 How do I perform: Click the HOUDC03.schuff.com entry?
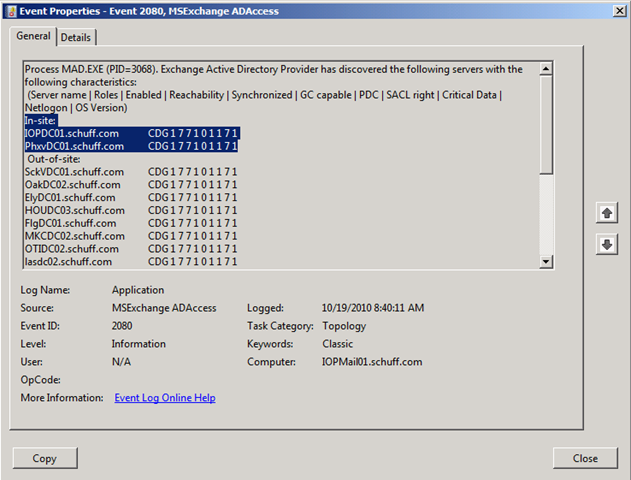click(131, 210)
